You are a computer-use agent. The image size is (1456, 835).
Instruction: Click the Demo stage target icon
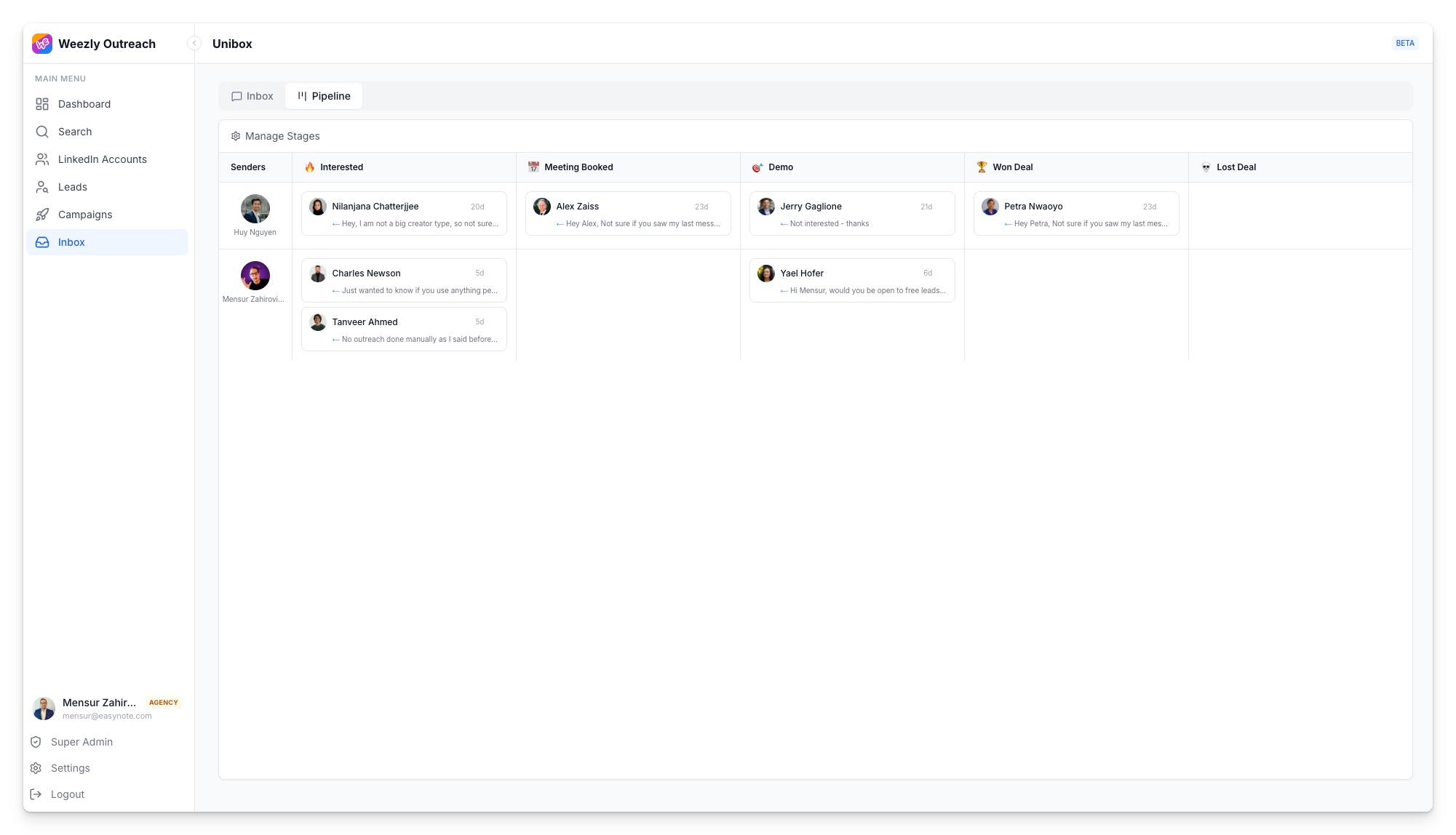(757, 167)
